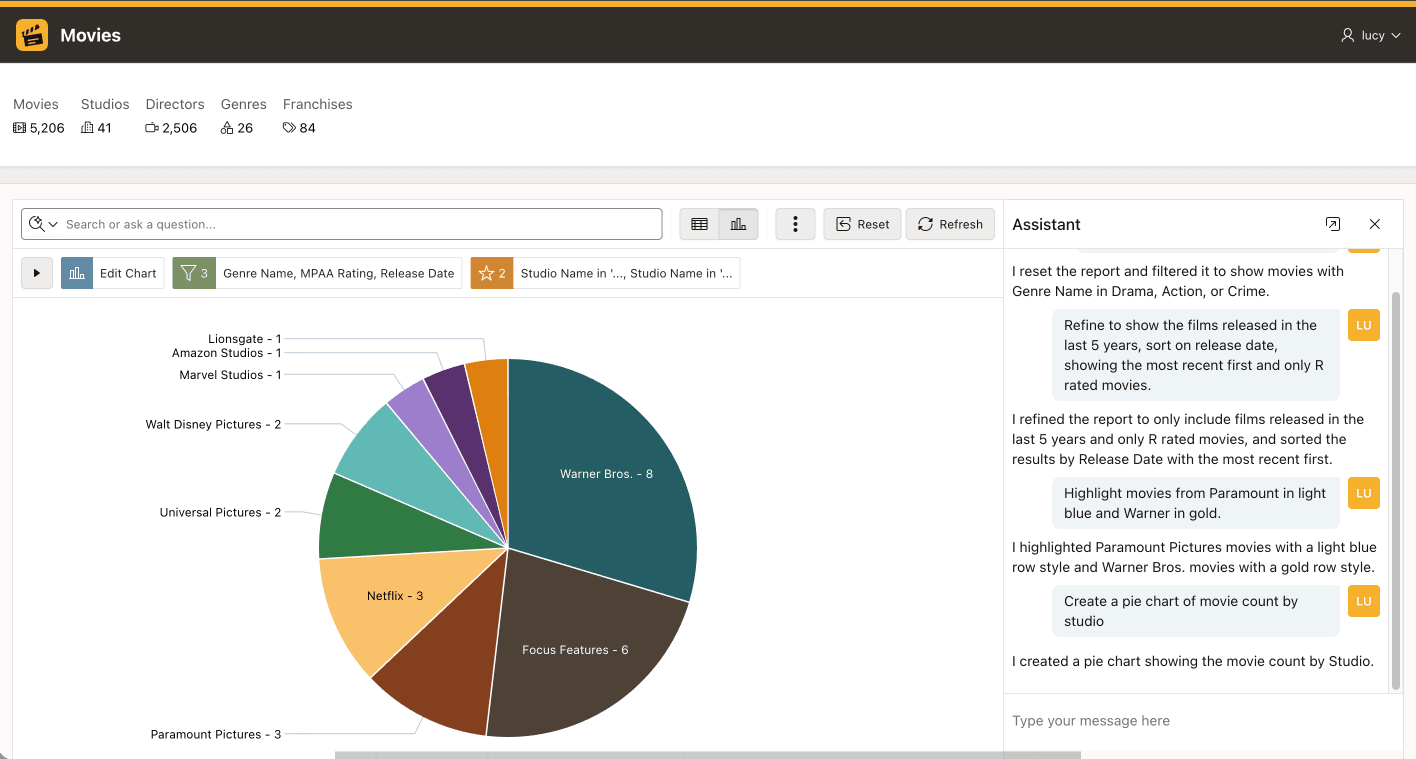Click LU avatar beside 'Create a pie chart' message
Viewport: 1416px width, 759px height.
click(1364, 601)
